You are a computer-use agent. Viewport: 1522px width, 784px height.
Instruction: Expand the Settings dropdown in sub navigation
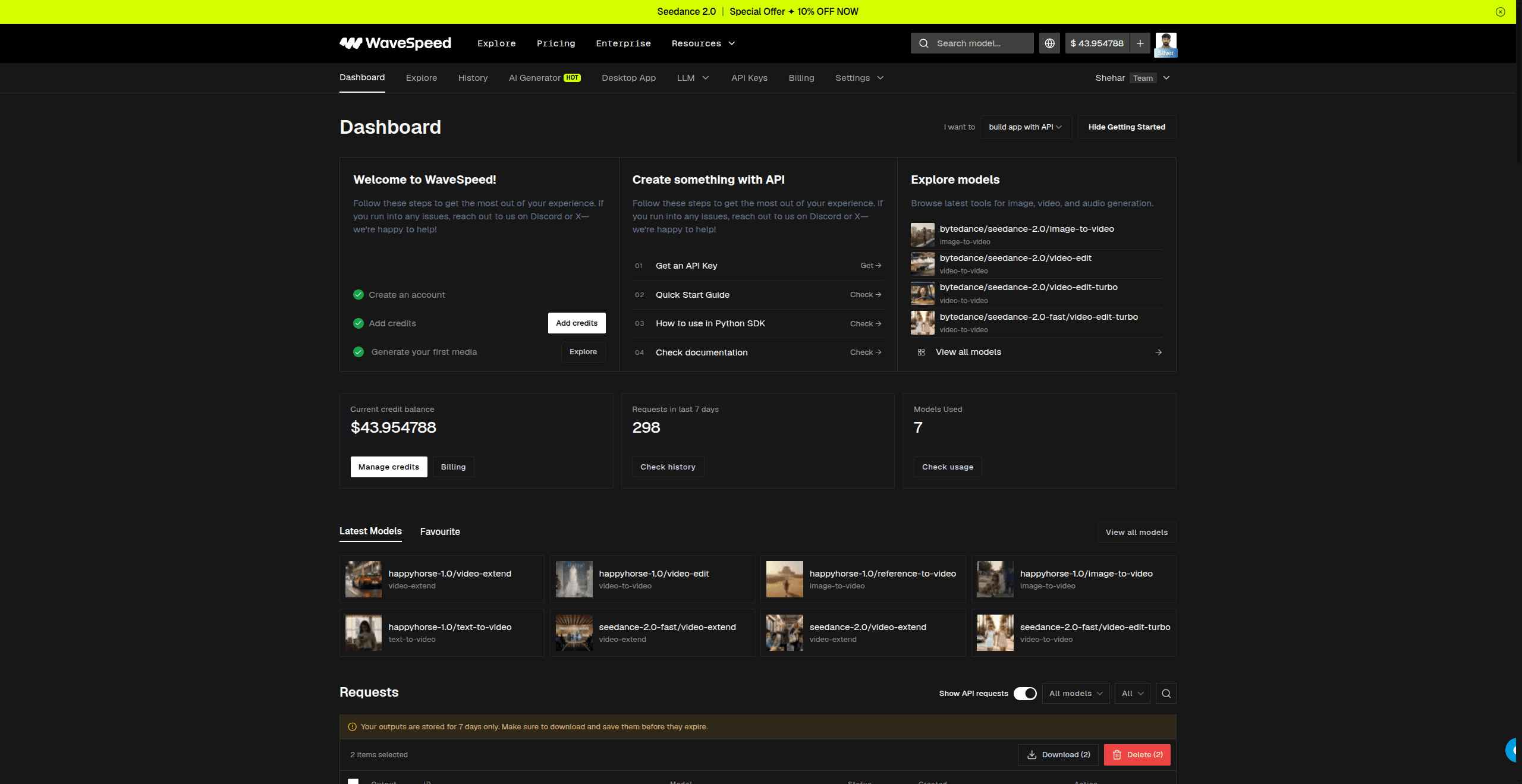point(859,78)
